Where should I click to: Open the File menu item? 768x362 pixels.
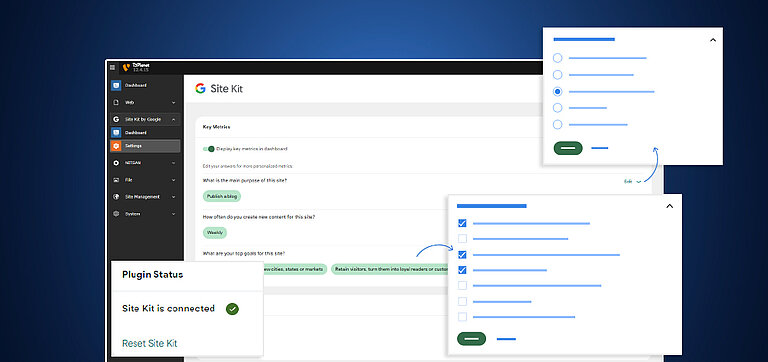pyautogui.click(x=145, y=180)
